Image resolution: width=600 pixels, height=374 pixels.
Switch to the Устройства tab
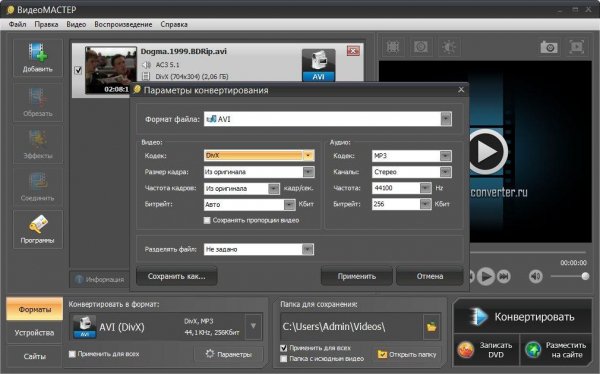point(34,333)
